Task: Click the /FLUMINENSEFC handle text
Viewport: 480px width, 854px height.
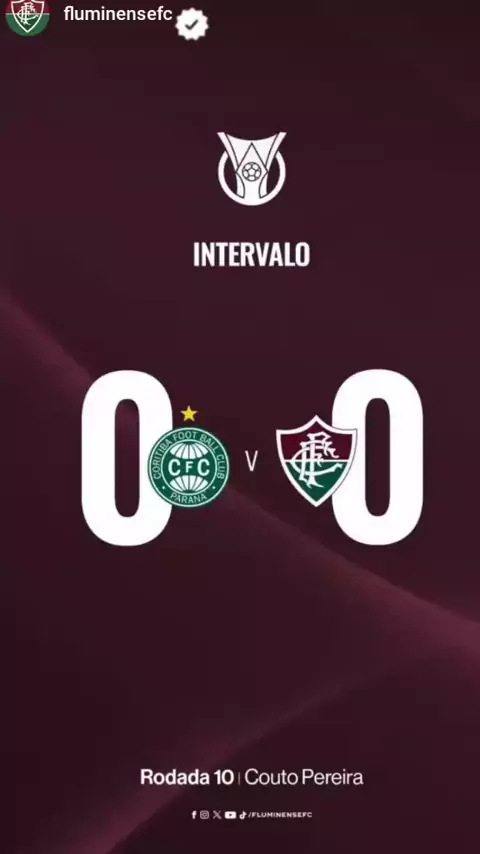Action: [280, 815]
